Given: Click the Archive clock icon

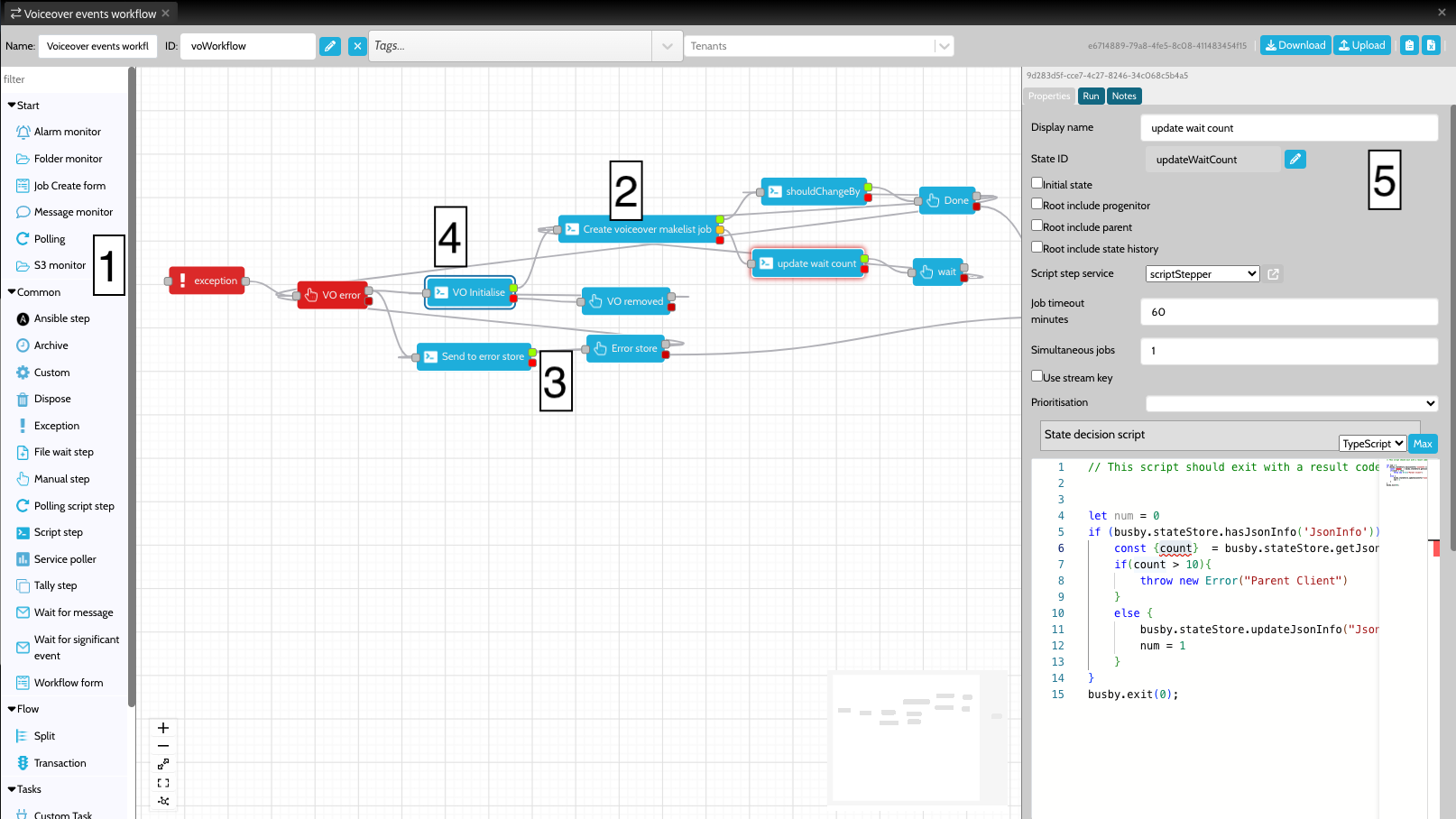Looking at the screenshot, I should (23, 345).
